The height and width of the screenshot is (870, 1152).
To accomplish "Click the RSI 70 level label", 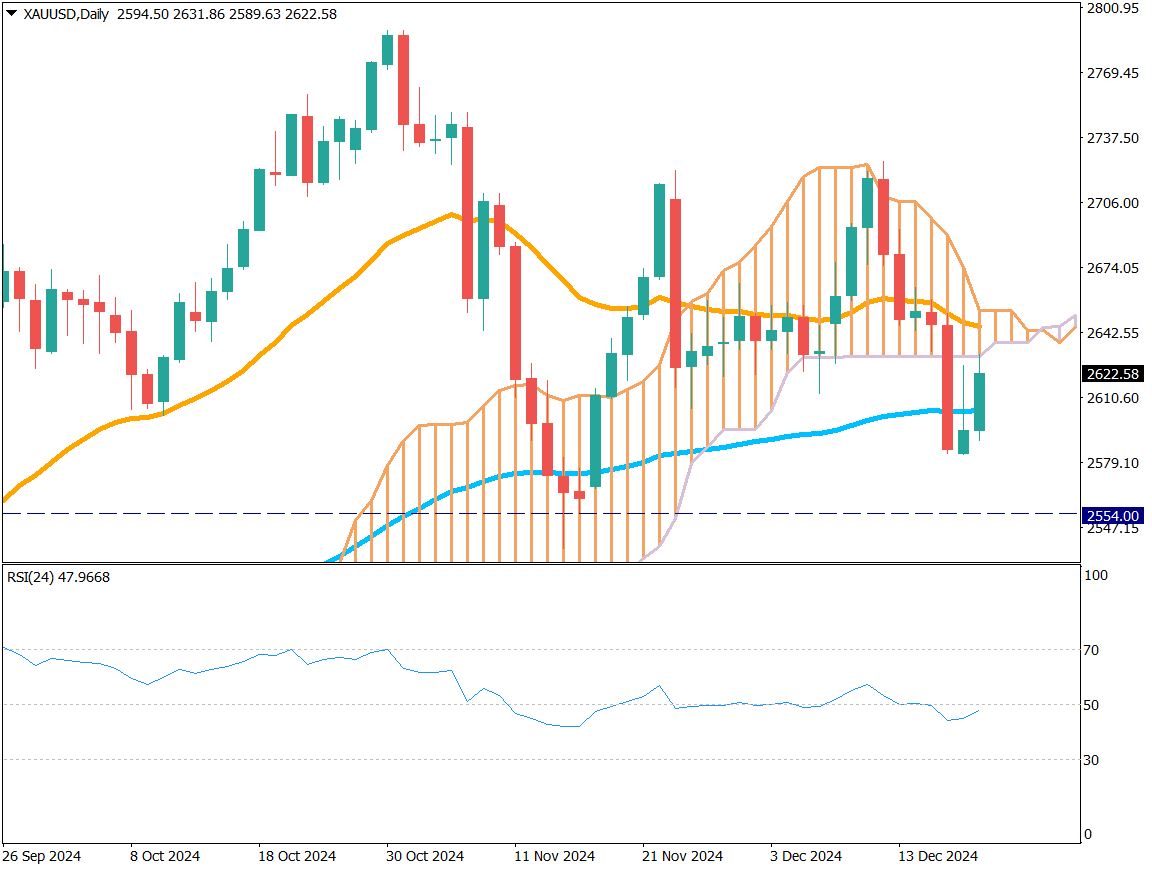I will click(1091, 650).
